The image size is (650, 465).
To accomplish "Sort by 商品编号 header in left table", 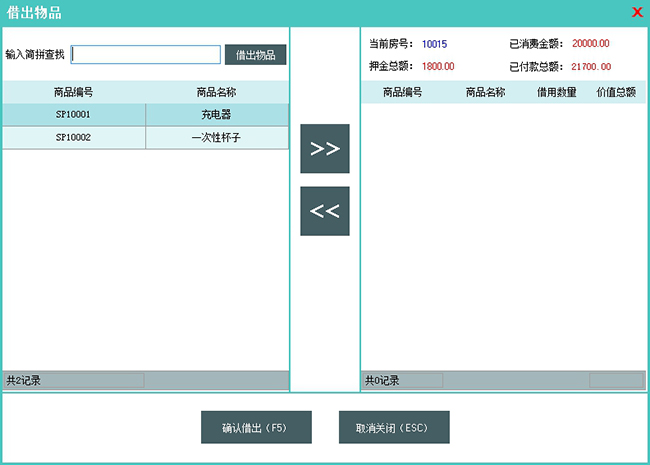I will pos(74,92).
